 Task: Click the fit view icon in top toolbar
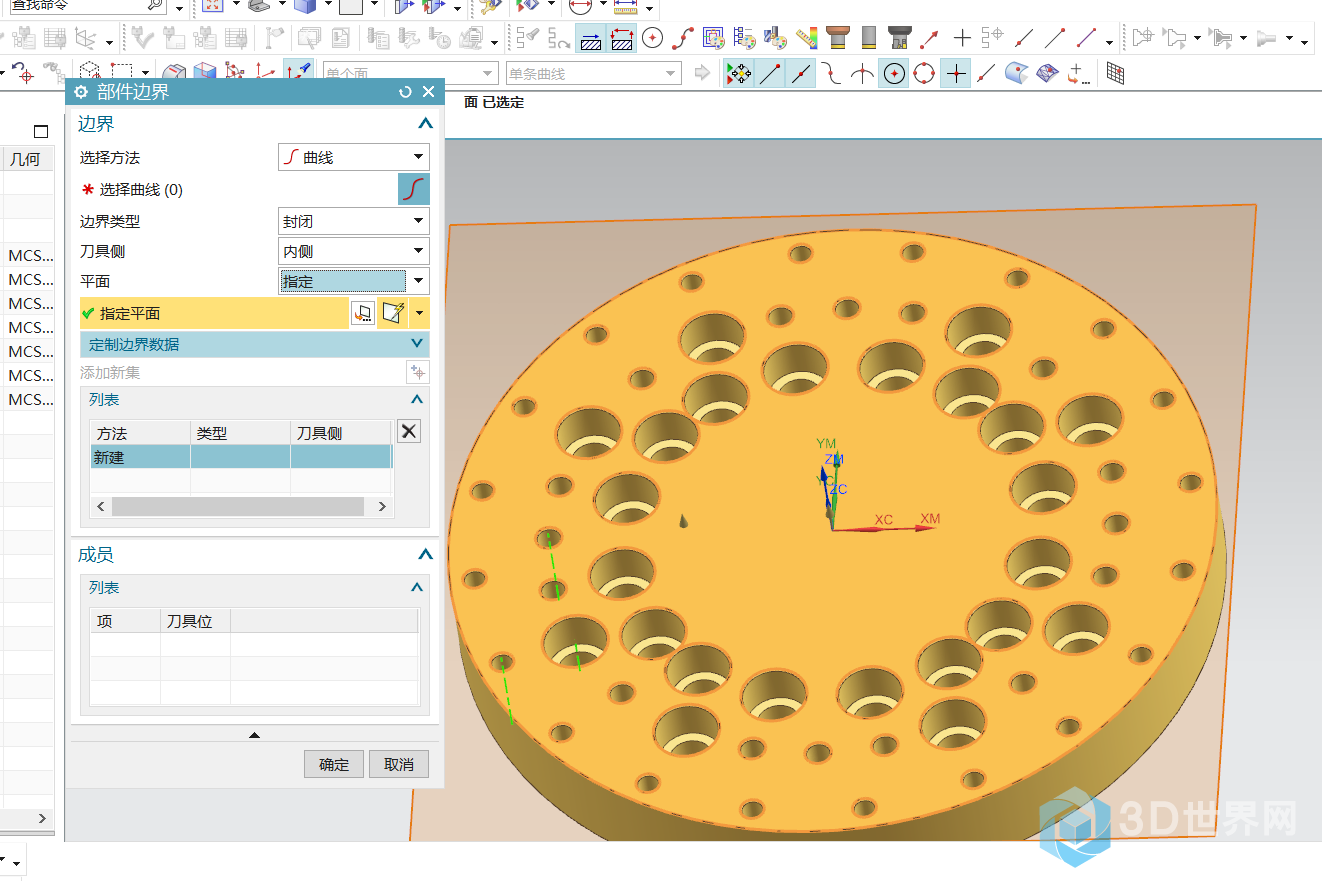click(x=212, y=5)
